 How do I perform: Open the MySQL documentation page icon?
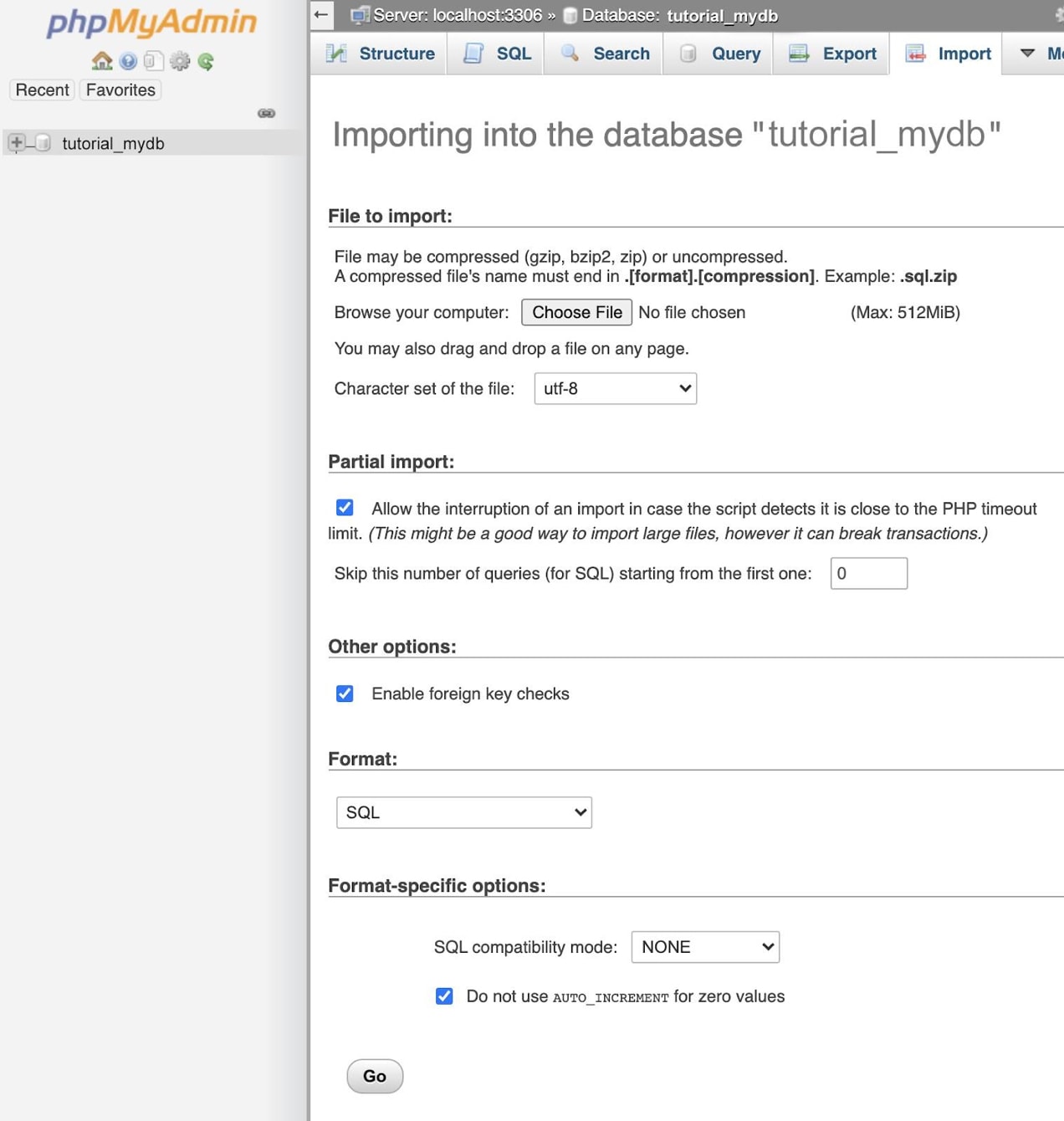coord(153,60)
